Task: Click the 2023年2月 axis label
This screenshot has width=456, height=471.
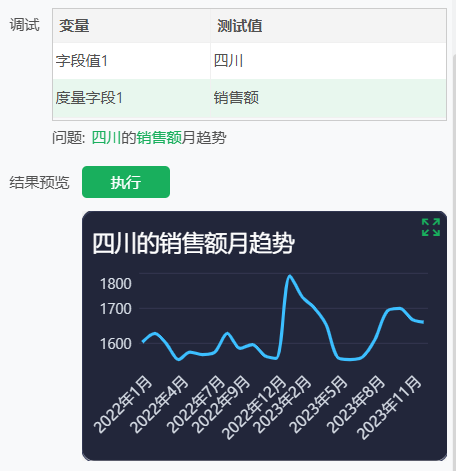Action: point(282,404)
